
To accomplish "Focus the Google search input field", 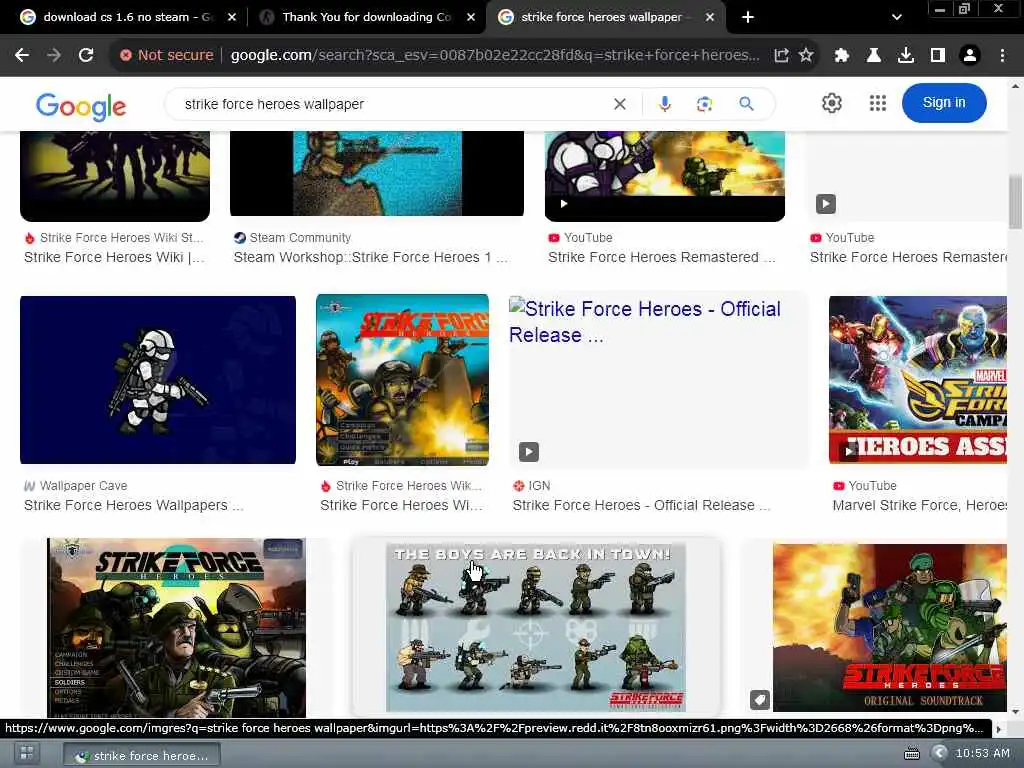I will (392, 104).
